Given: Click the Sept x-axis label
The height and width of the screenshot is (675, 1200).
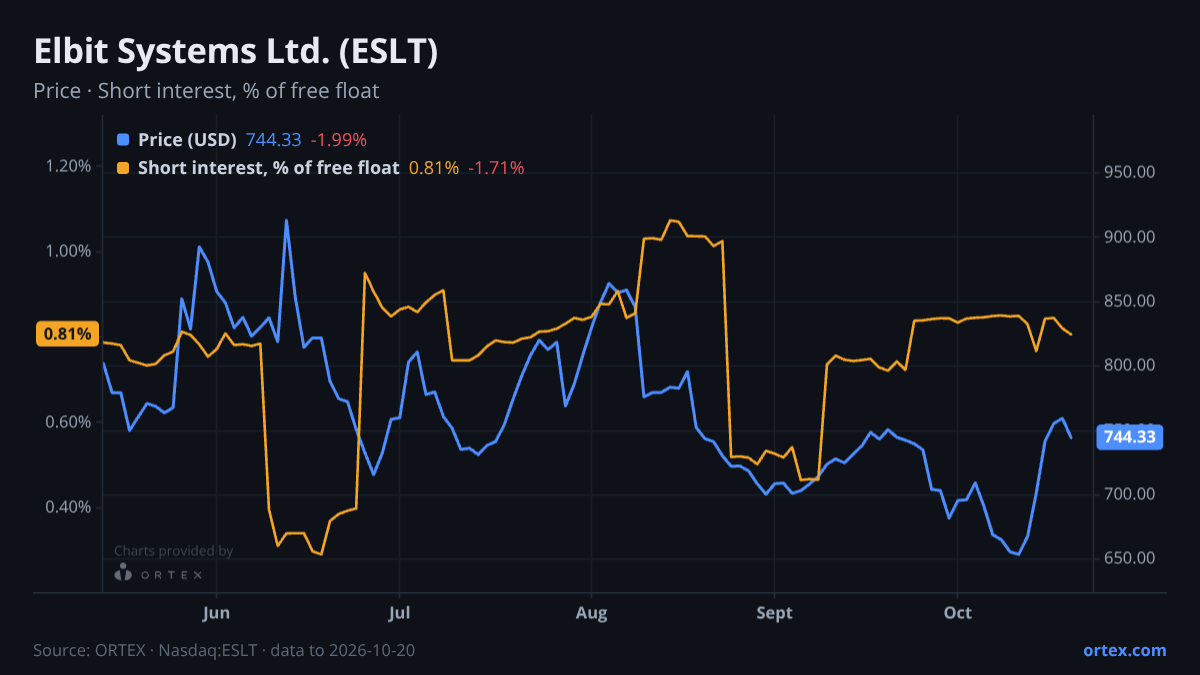Looking at the screenshot, I should (774, 611).
